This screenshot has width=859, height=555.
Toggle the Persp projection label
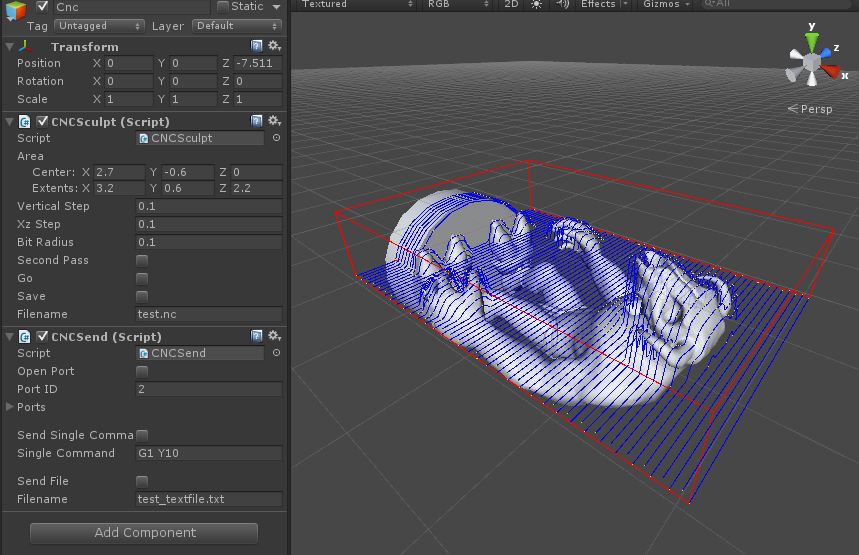[810, 109]
